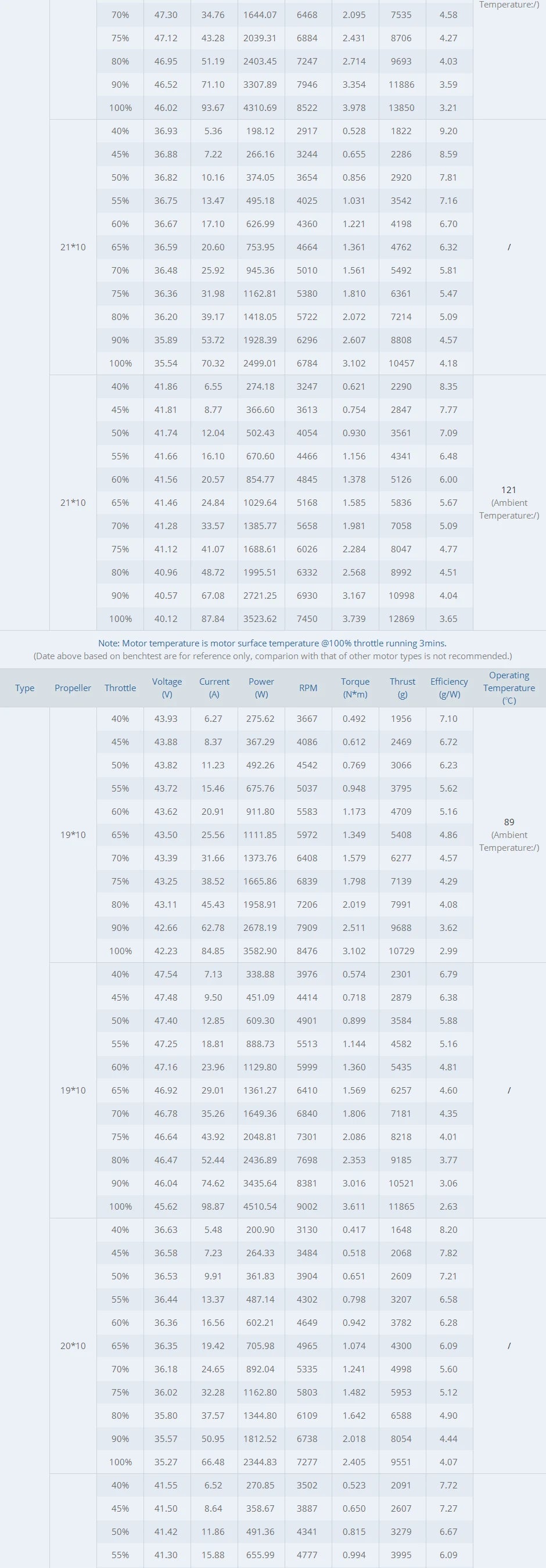Click the Propeller column header
This screenshot has height=1568, width=546.
[73, 688]
